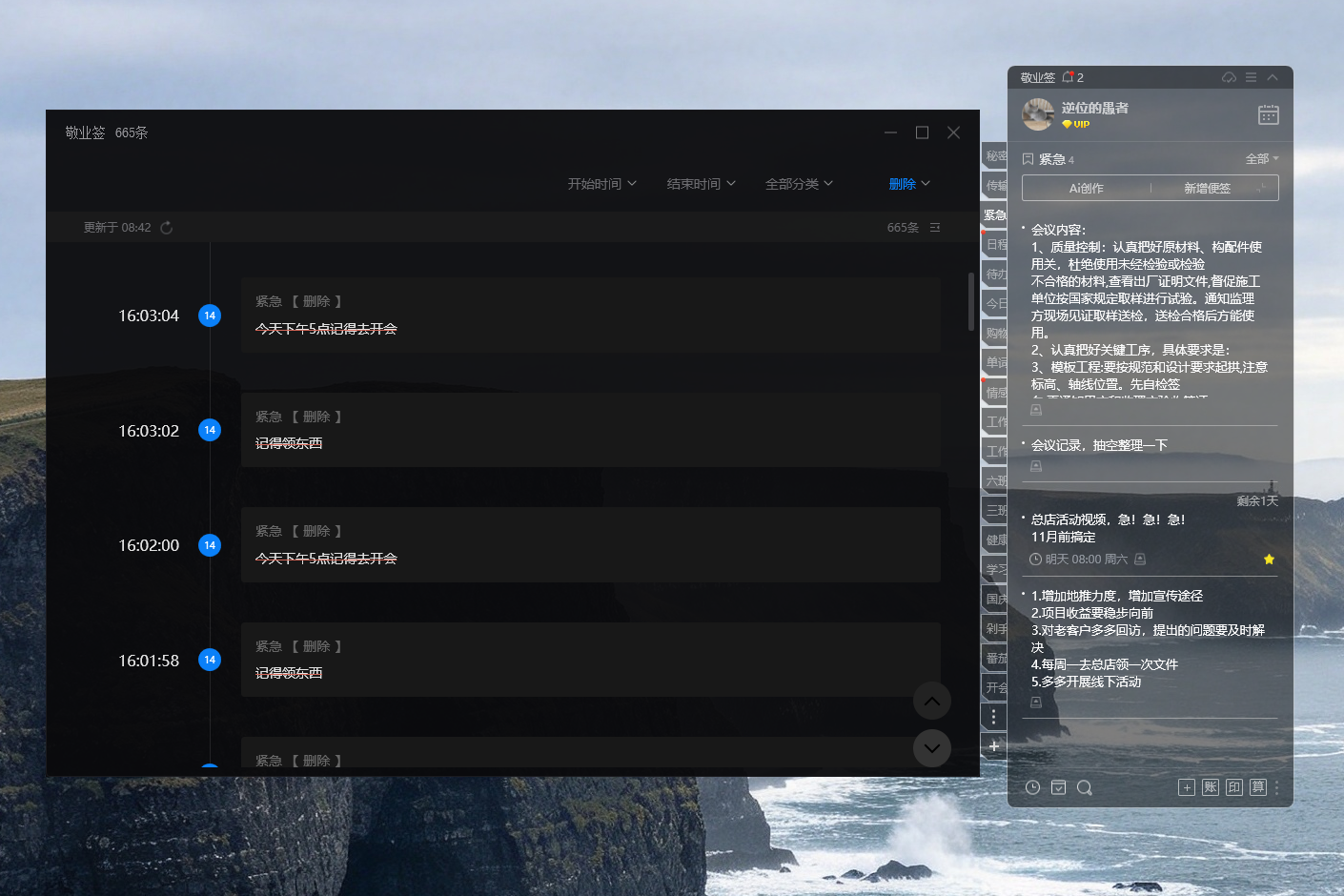Open the time-sorted clock icon in the widget footer
The image size is (1344, 896).
(x=1032, y=787)
